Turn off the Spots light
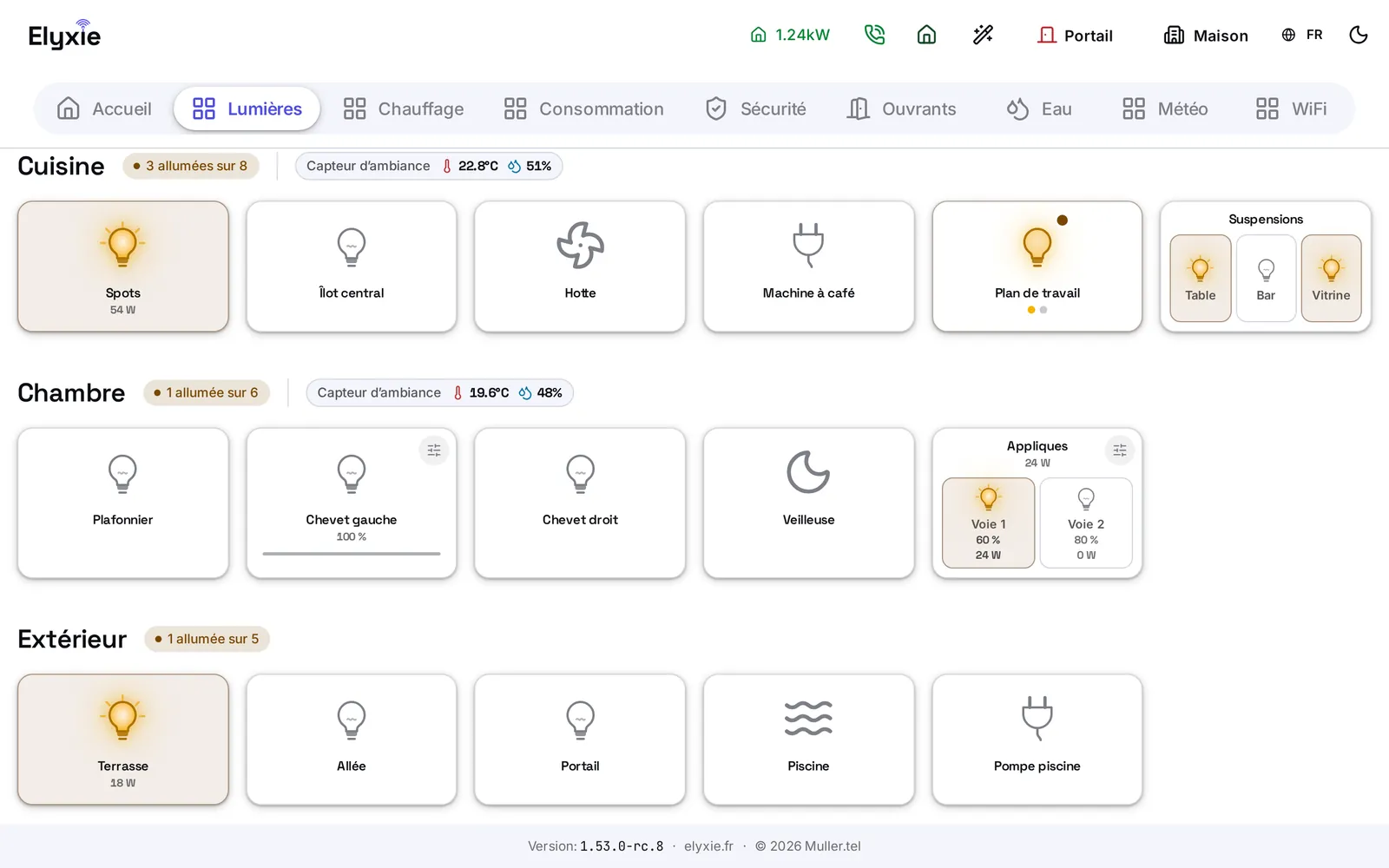Screen dimensions: 1389x868 point(123,266)
